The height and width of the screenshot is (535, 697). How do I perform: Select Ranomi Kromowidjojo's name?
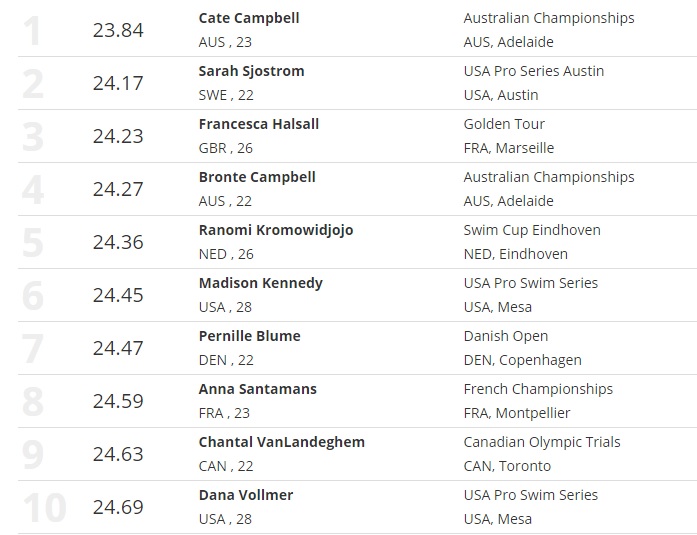click(276, 230)
